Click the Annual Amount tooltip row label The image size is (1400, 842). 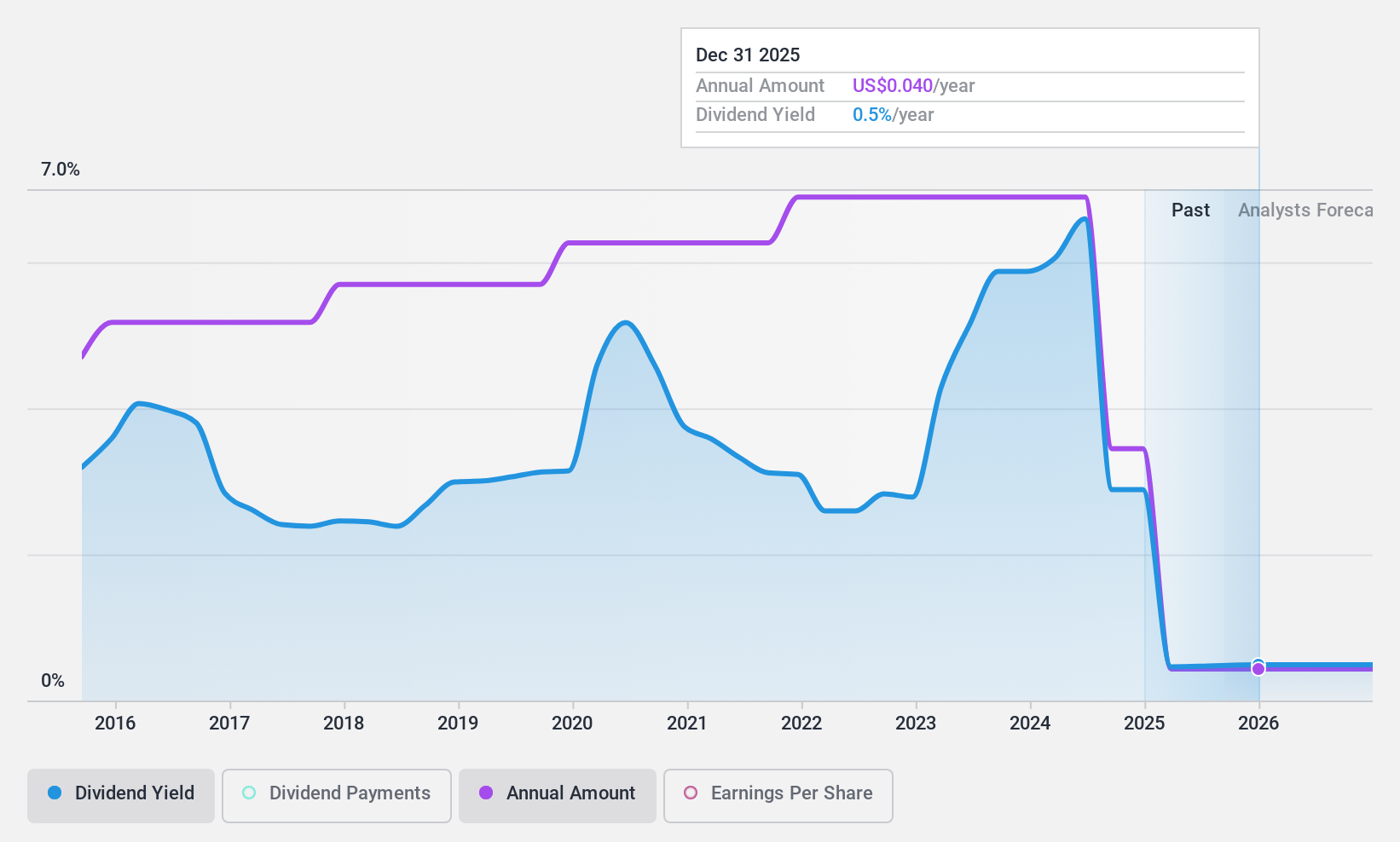[x=760, y=85]
